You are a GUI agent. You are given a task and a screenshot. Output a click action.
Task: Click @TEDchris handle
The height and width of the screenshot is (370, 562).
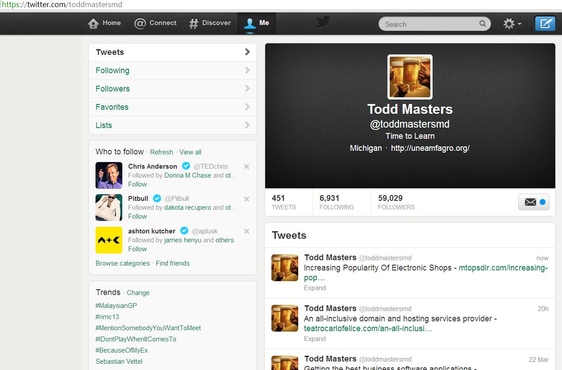click(x=211, y=166)
